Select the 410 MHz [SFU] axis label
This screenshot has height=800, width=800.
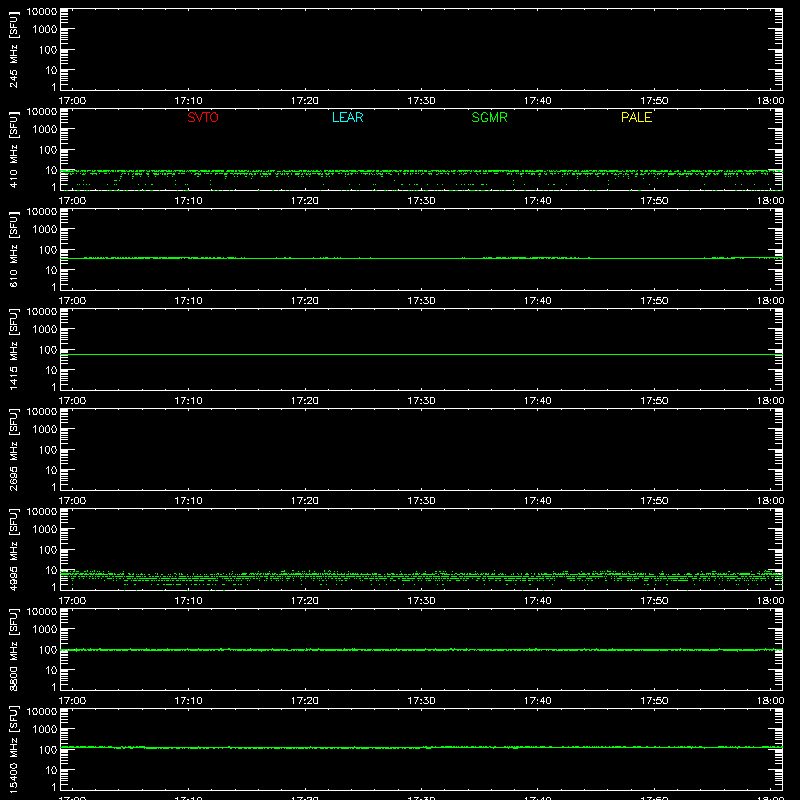13,149
